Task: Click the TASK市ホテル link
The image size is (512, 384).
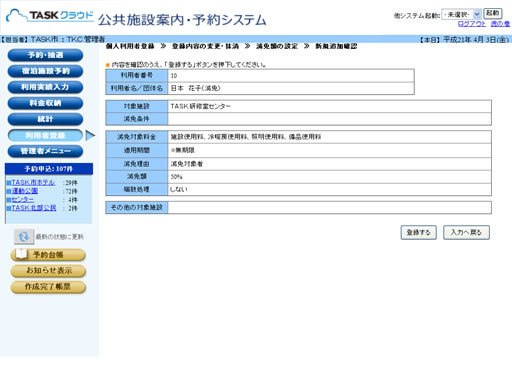Action: coord(33,182)
